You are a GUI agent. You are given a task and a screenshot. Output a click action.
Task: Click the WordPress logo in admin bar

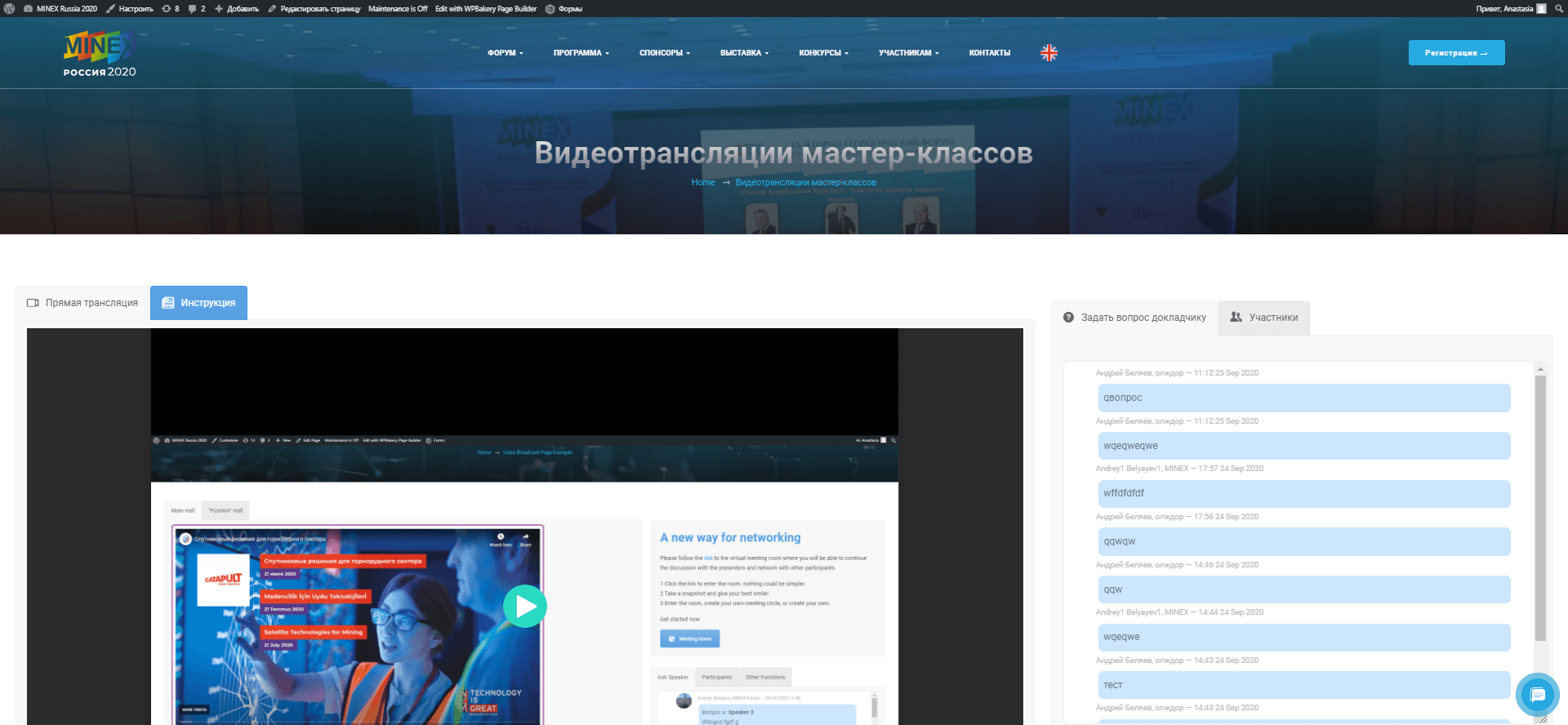tap(10, 9)
